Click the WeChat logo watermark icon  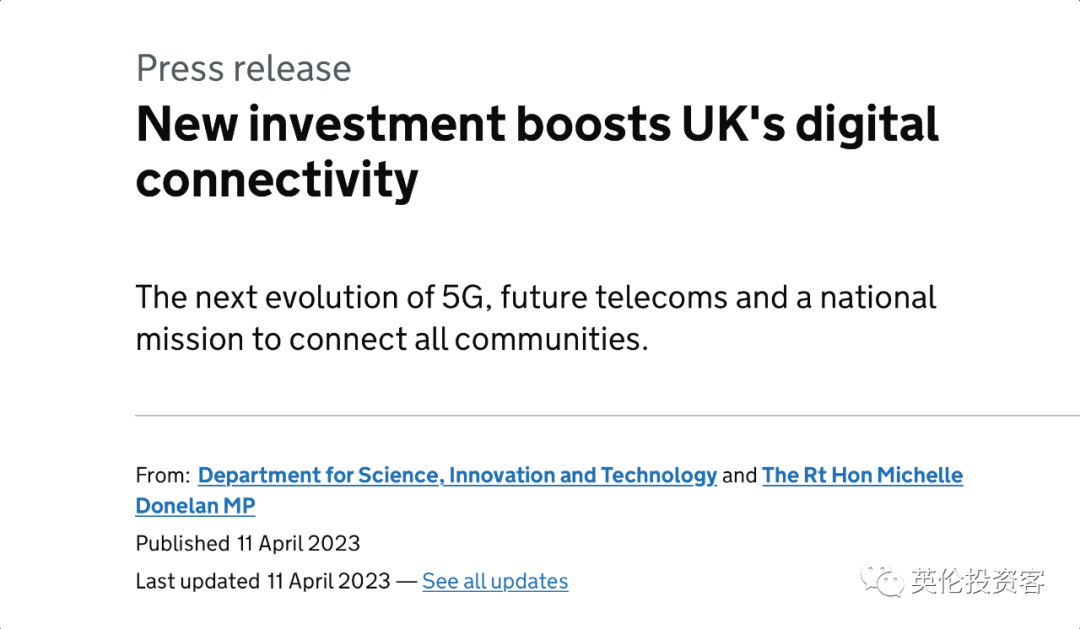[x=881, y=581]
